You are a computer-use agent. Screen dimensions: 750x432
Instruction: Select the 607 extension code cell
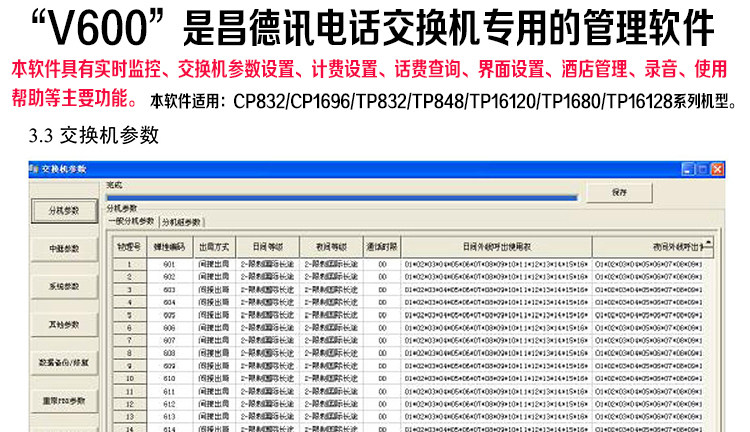click(169, 341)
